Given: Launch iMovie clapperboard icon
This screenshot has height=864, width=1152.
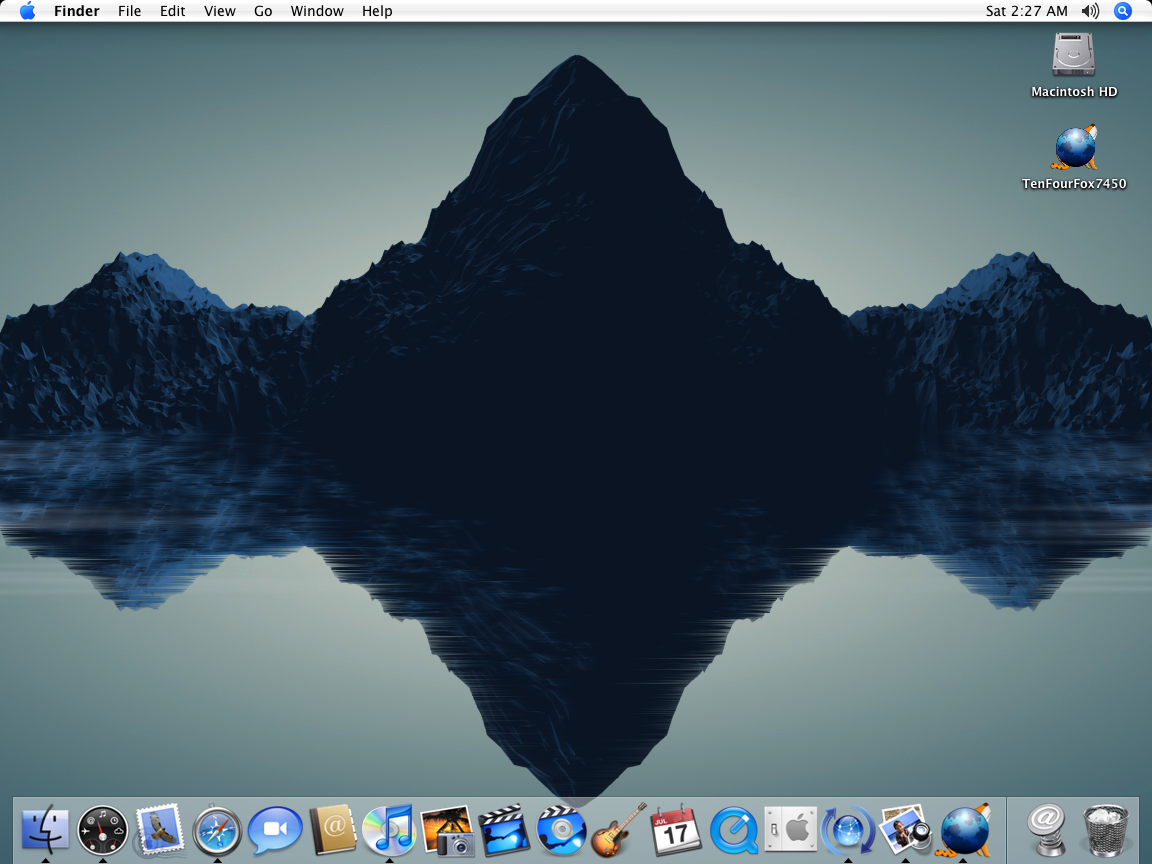Looking at the screenshot, I should pos(504,830).
